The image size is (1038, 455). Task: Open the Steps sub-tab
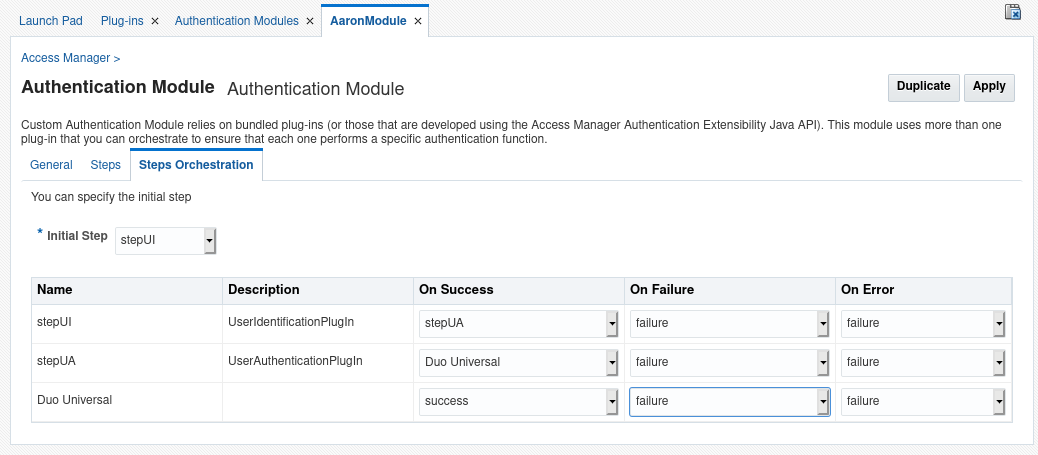(105, 165)
